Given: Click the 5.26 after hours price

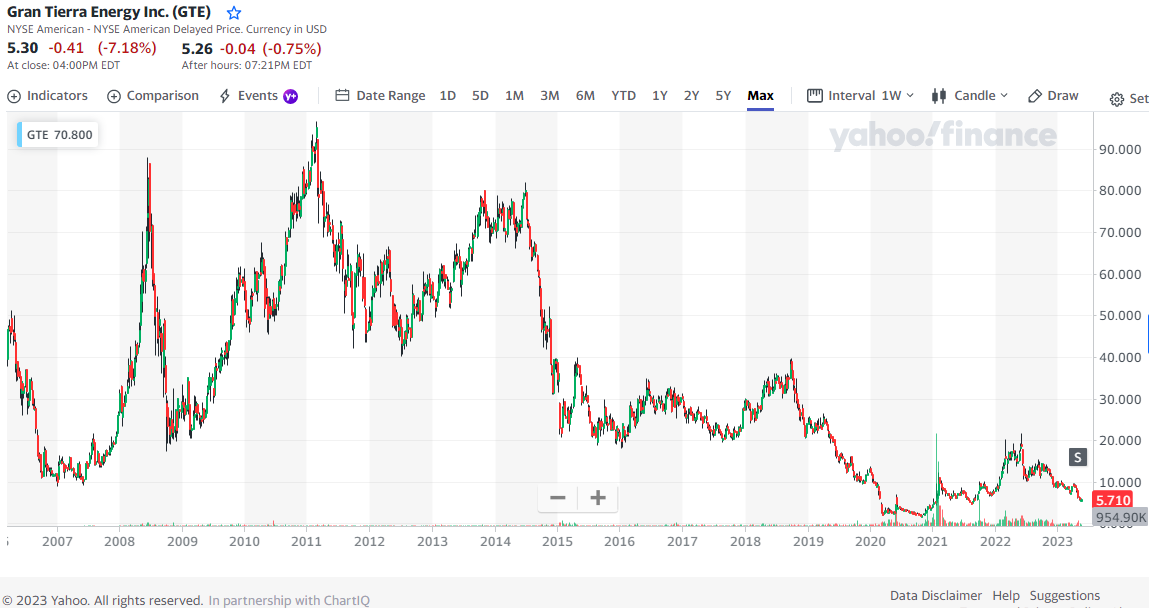Looking at the screenshot, I should point(197,49).
